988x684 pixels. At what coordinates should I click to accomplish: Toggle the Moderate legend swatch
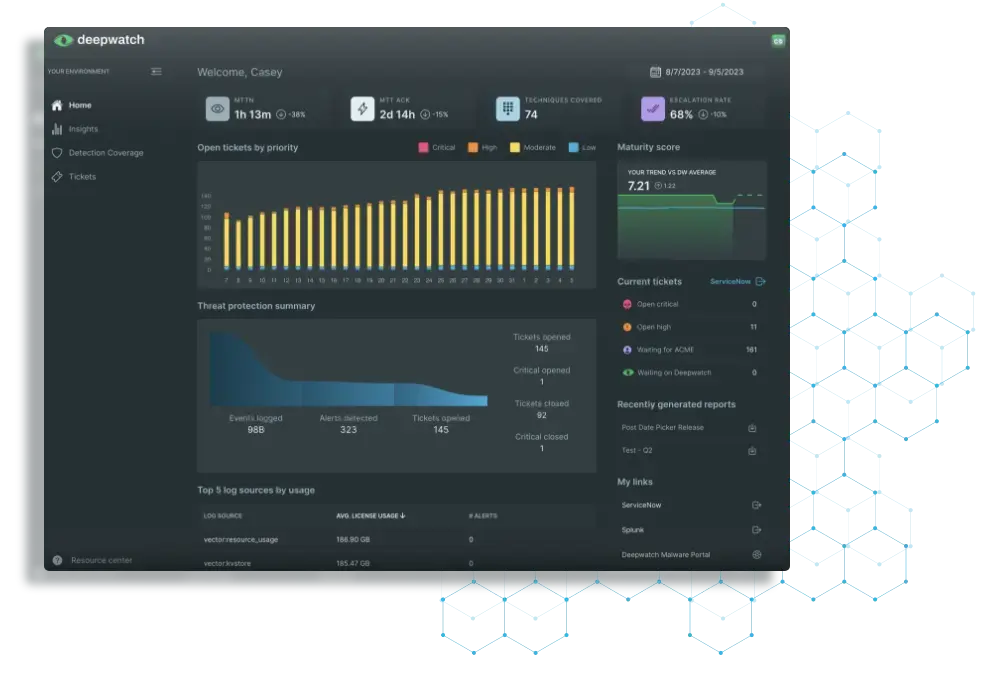coord(515,147)
